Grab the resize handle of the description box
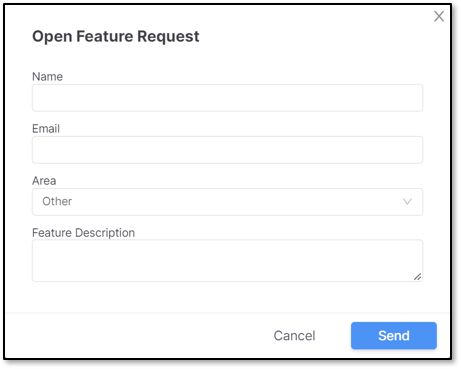 [417, 276]
